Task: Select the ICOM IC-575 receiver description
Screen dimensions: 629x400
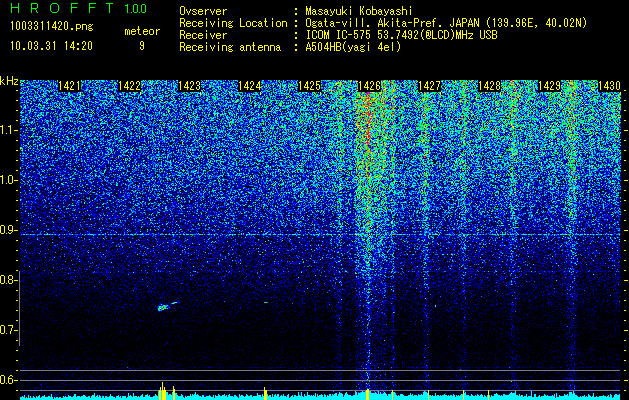Action: (x=401, y=35)
